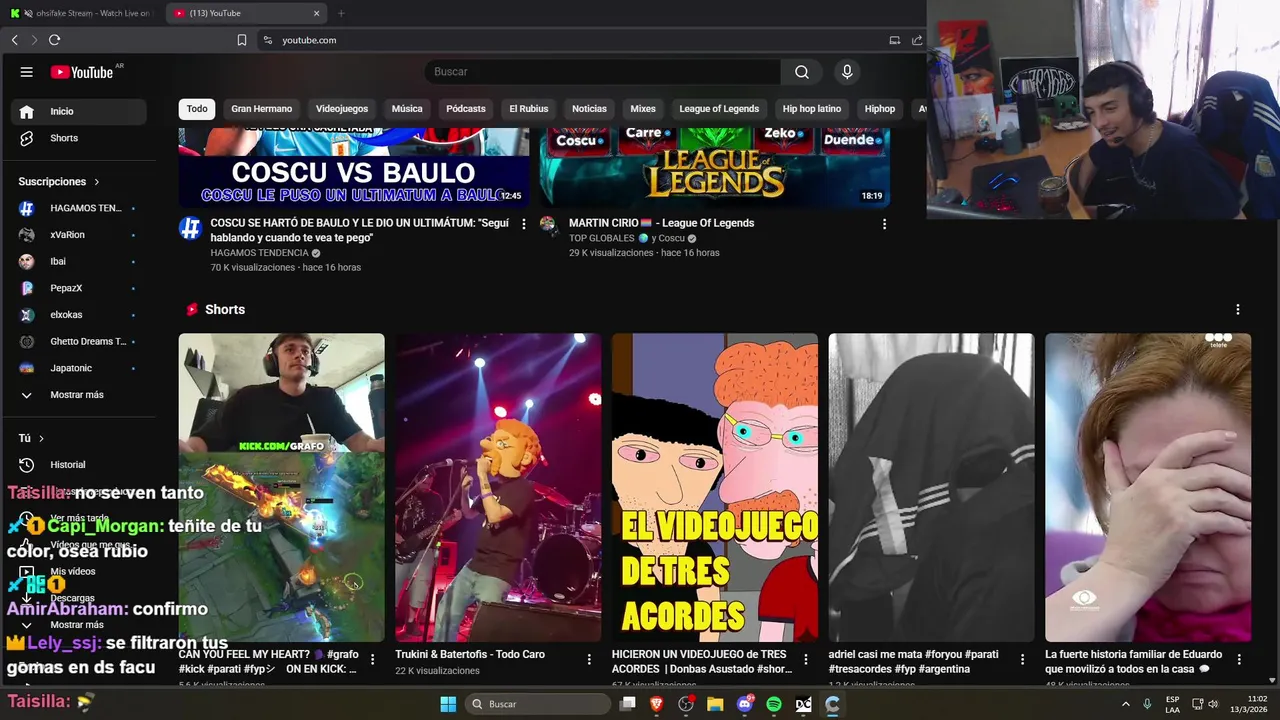The height and width of the screenshot is (720, 1280).
Task: Open PepazX channel in subscriptions
Action: pos(78,288)
